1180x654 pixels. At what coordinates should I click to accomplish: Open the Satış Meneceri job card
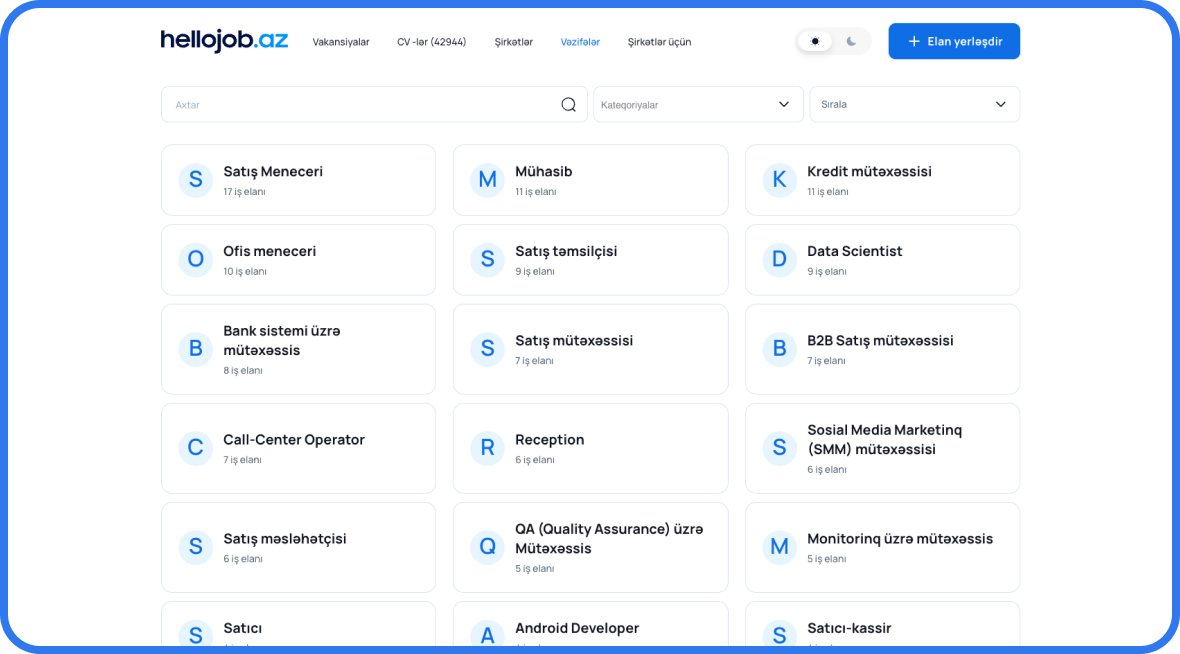298,180
